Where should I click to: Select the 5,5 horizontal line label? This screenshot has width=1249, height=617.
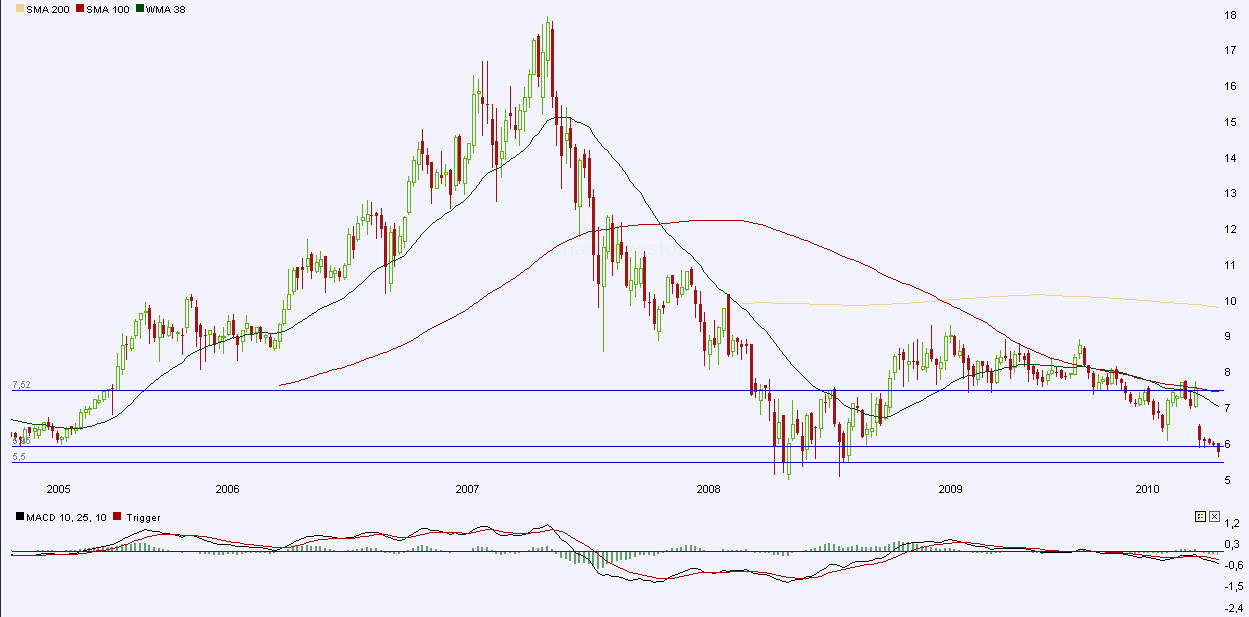click(x=18, y=457)
